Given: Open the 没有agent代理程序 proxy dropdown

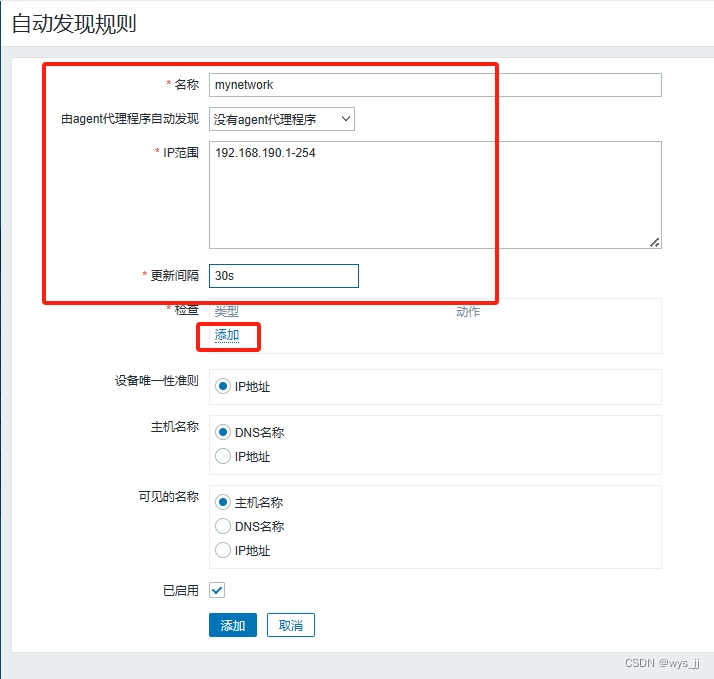Looking at the screenshot, I should pos(281,119).
